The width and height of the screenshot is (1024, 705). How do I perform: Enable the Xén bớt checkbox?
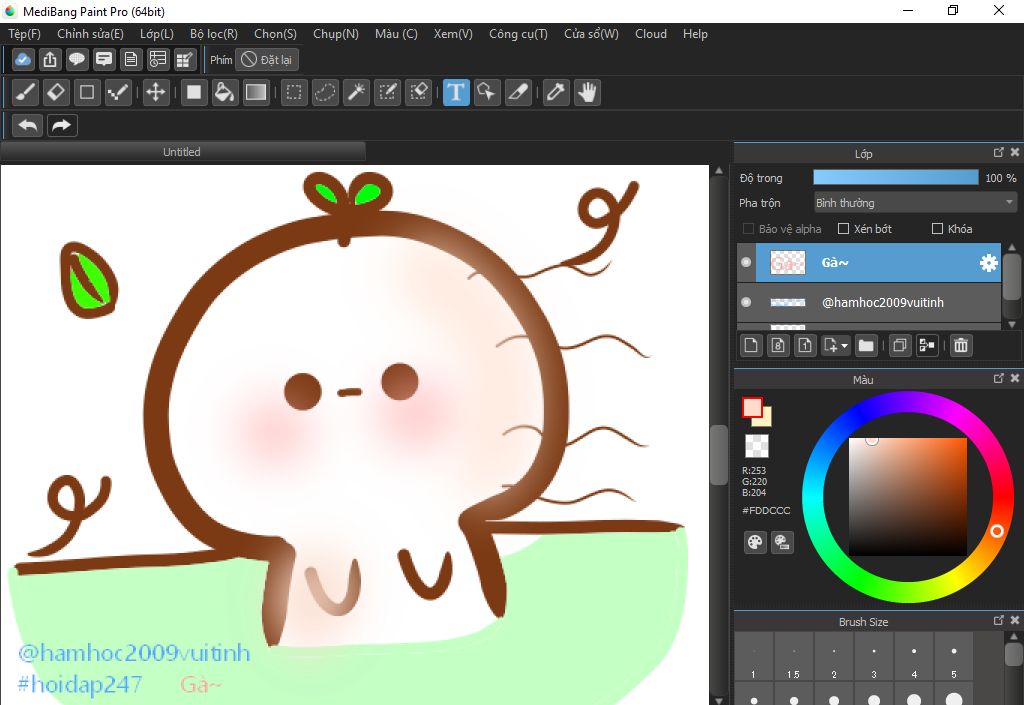(x=843, y=228)
